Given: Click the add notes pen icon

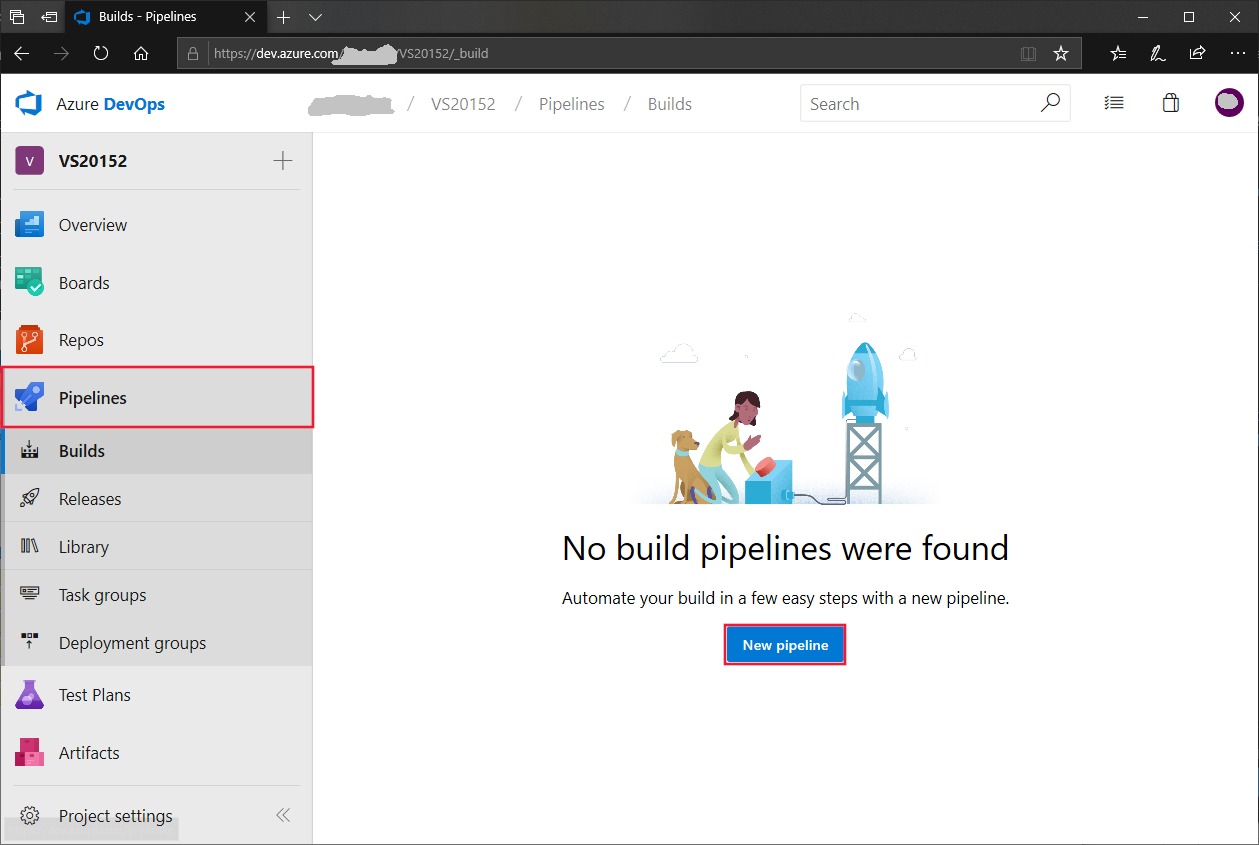Looking at the screenshot, I should click(1158, 53).
